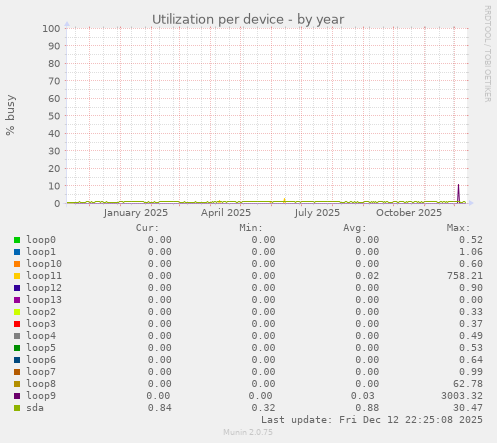This screenshot has height=443, width=497.
Task: Select the loop9 legend label
Action: pyautogui.click(x=41, y=396)
